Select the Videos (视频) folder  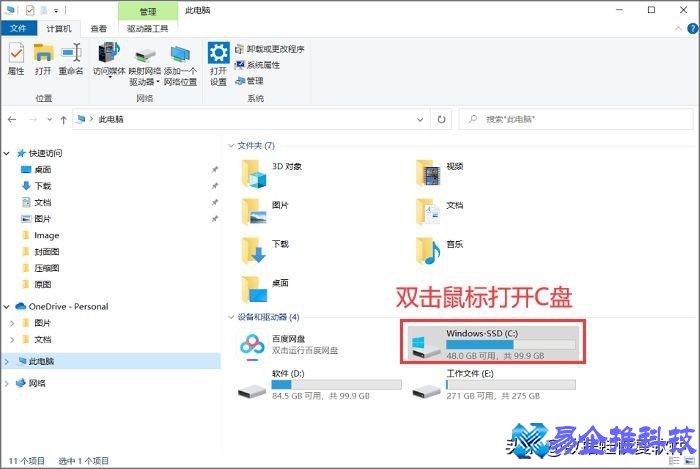coord(440,174)
